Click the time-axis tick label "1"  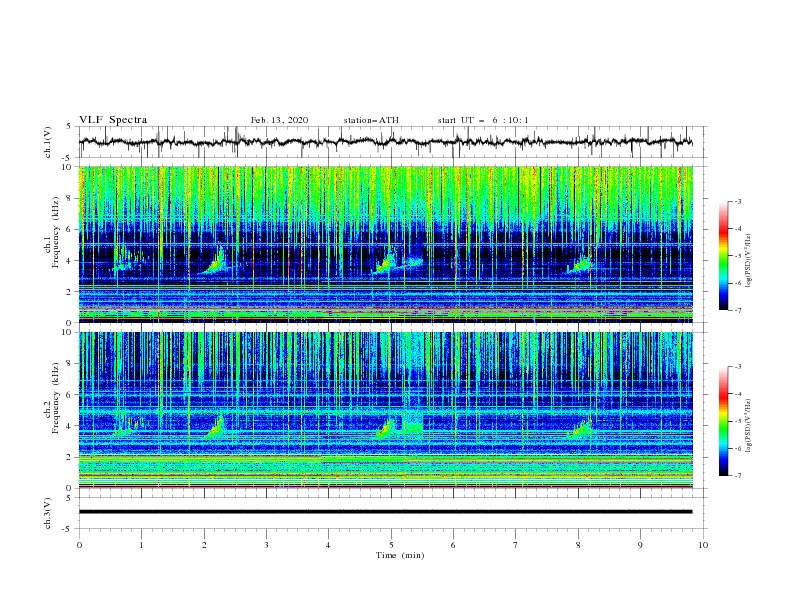coord(141,545)
